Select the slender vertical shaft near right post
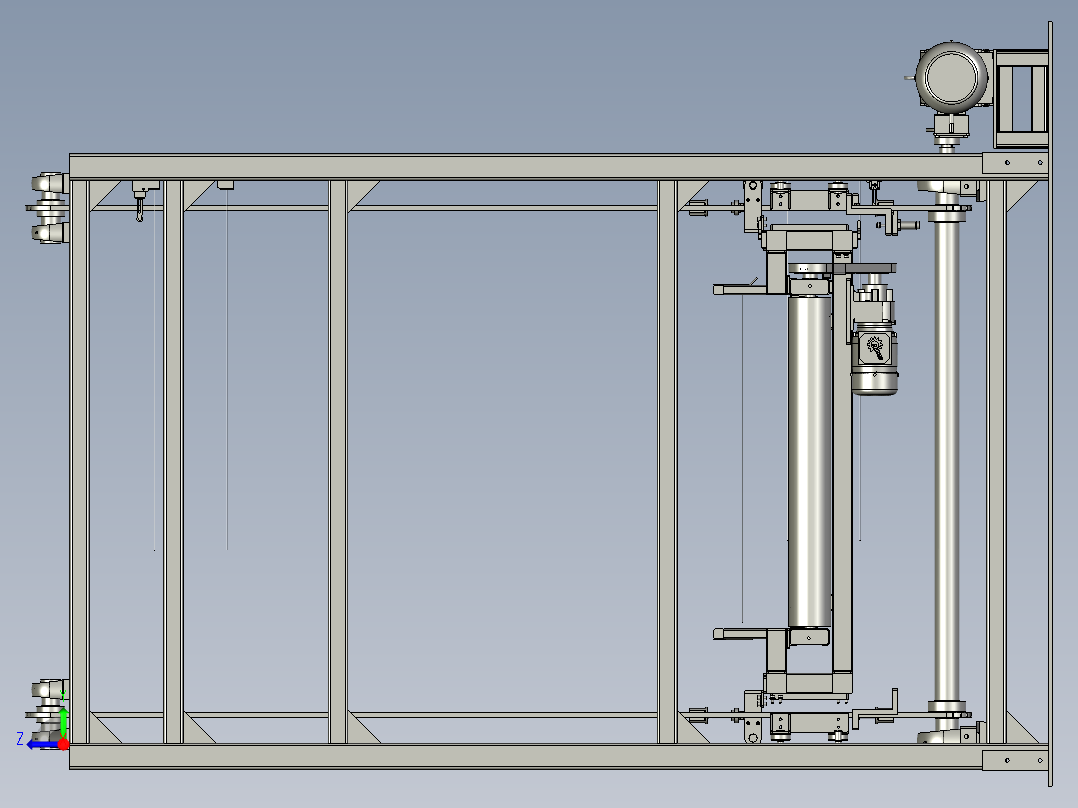Viewport: 1078px width, 808px height. tap(947, 461)
